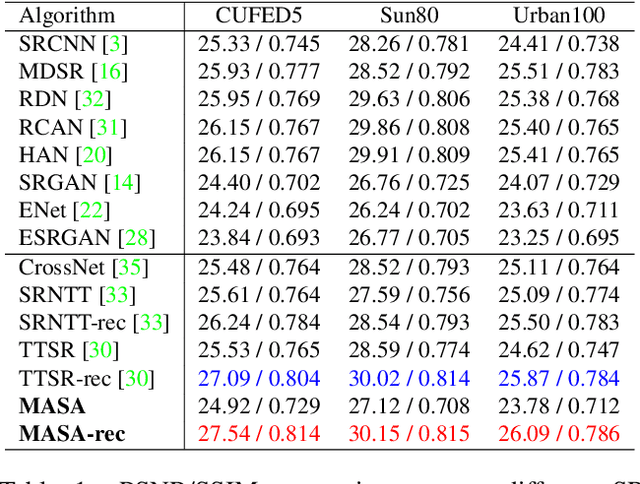Select the Algorithm column header
Screen dimensions: 640x484
click(67, 16)
